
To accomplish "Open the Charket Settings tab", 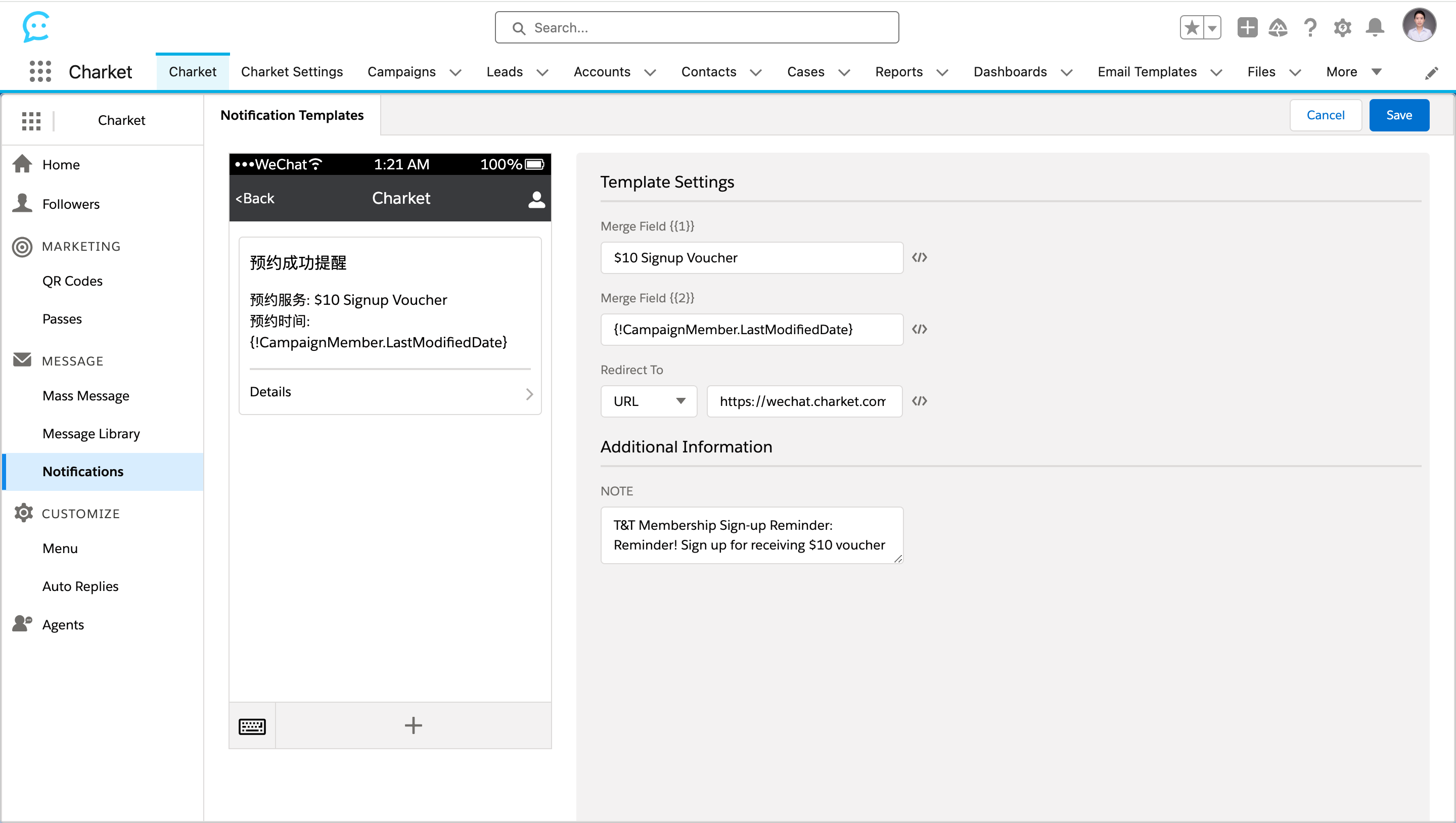I will pyautogui.click(x=292, y=72).
